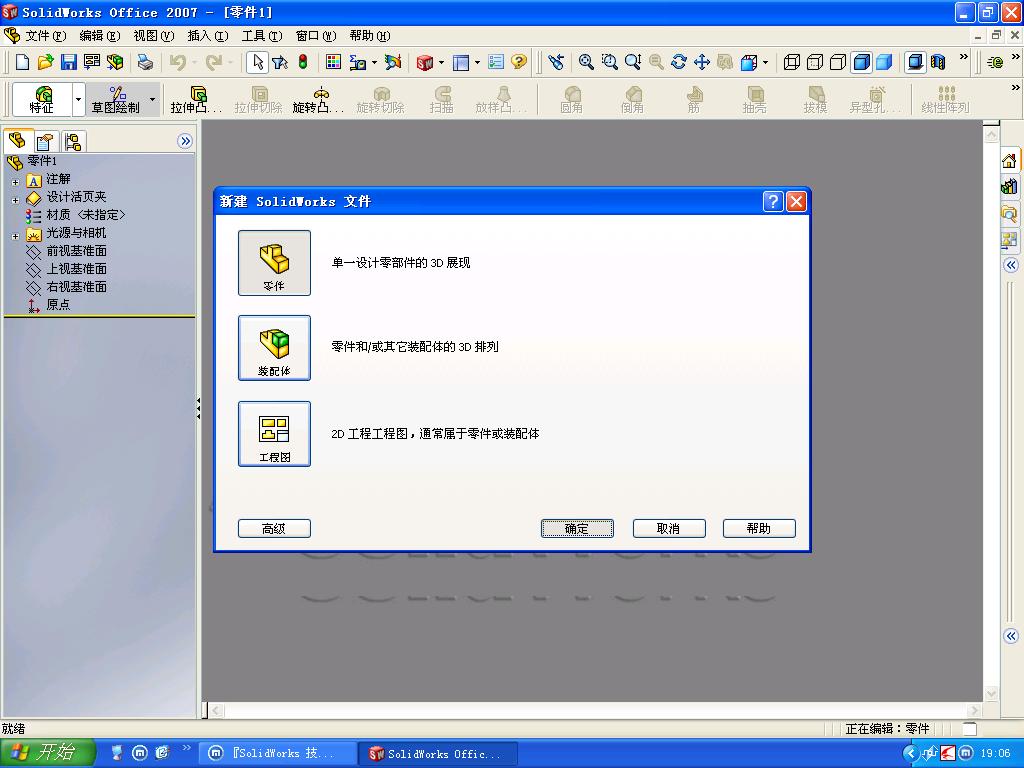The height and width of the screenshot is (768, 1024).
Task: Click the Rebuild traffic light icon
Action: click(303, 62)
